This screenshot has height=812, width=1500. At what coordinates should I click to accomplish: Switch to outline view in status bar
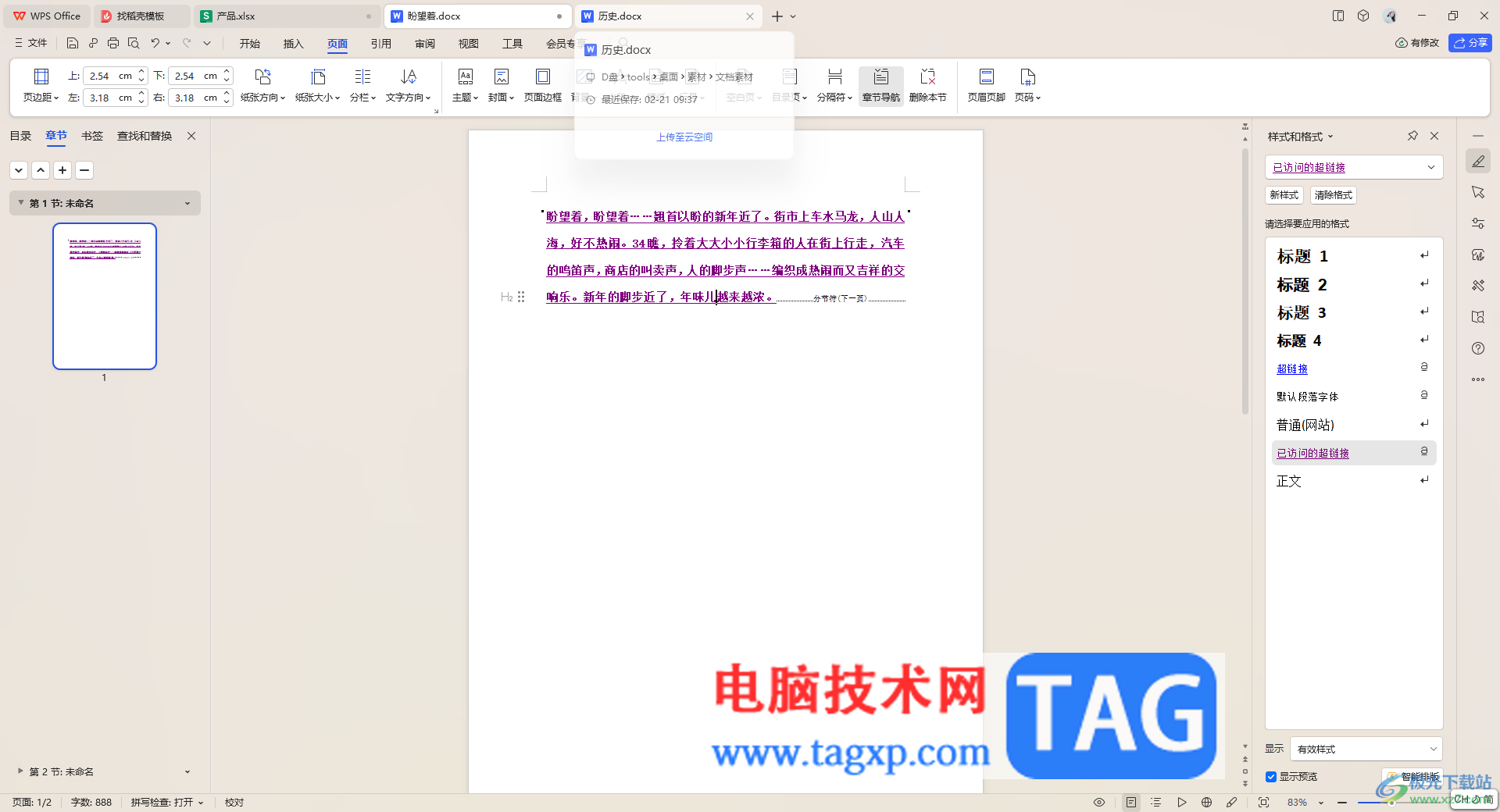1156,802
